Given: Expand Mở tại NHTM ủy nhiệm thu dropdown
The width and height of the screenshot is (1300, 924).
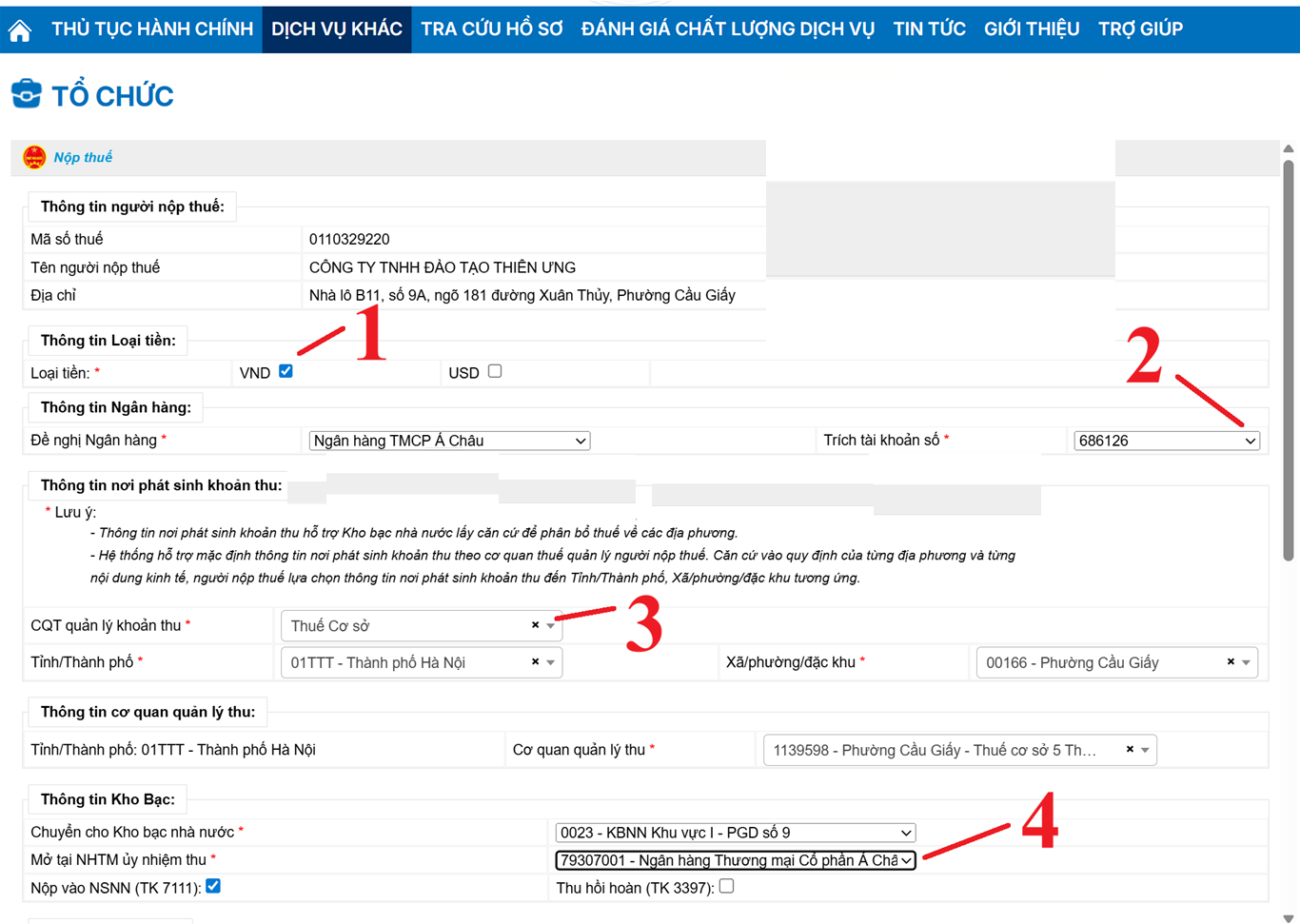Looking at the screenshot, I should click(x=735, y=860).
